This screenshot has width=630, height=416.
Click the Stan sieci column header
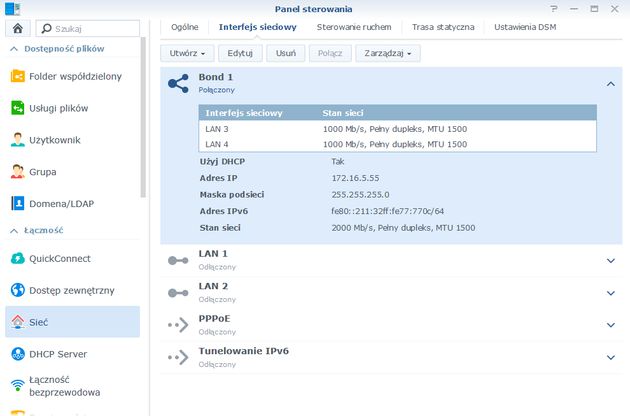click(343, 113)
